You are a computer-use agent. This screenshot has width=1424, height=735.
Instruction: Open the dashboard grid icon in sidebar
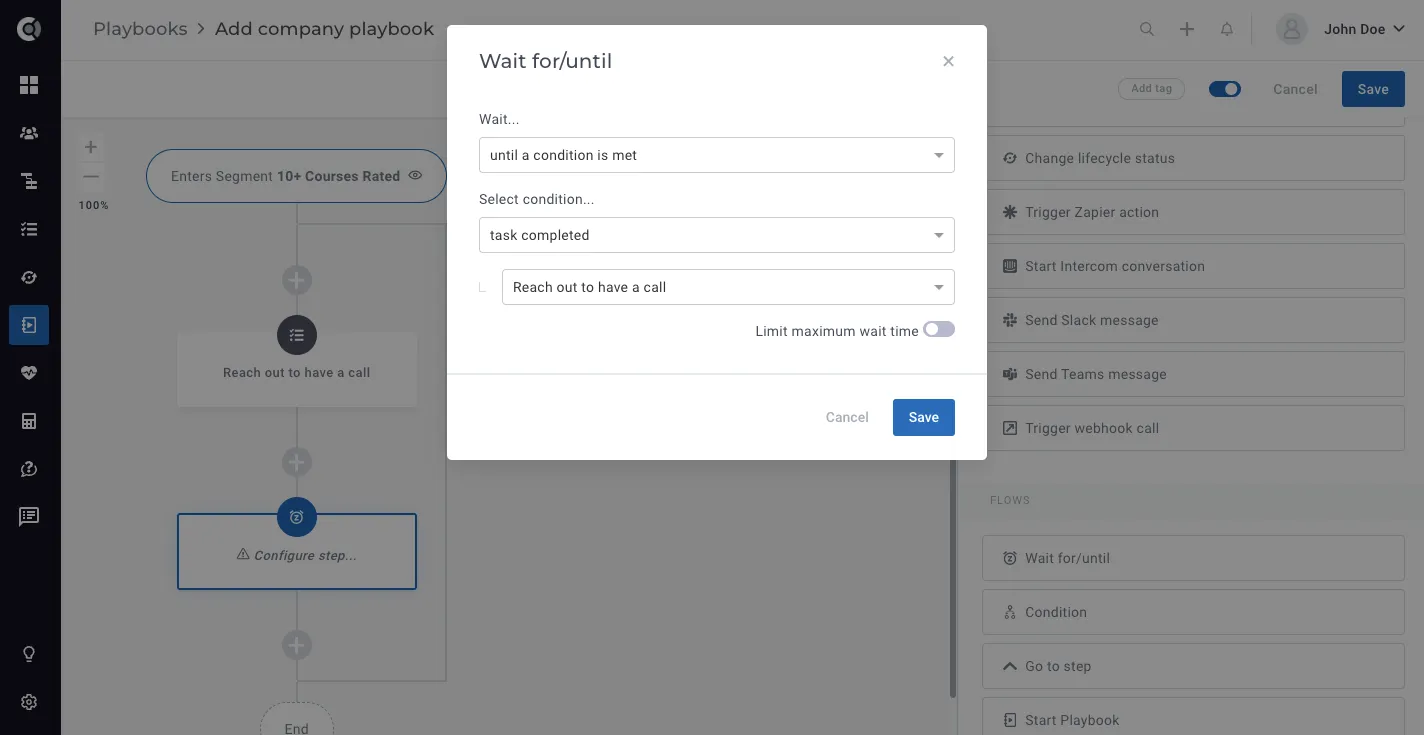pyautogui.click(x=29, y=85)
